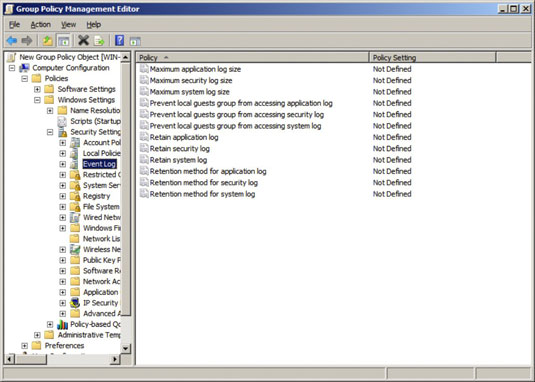Select 'Maximum system log size' policy
535x382 pixels.
click(189, 92)
